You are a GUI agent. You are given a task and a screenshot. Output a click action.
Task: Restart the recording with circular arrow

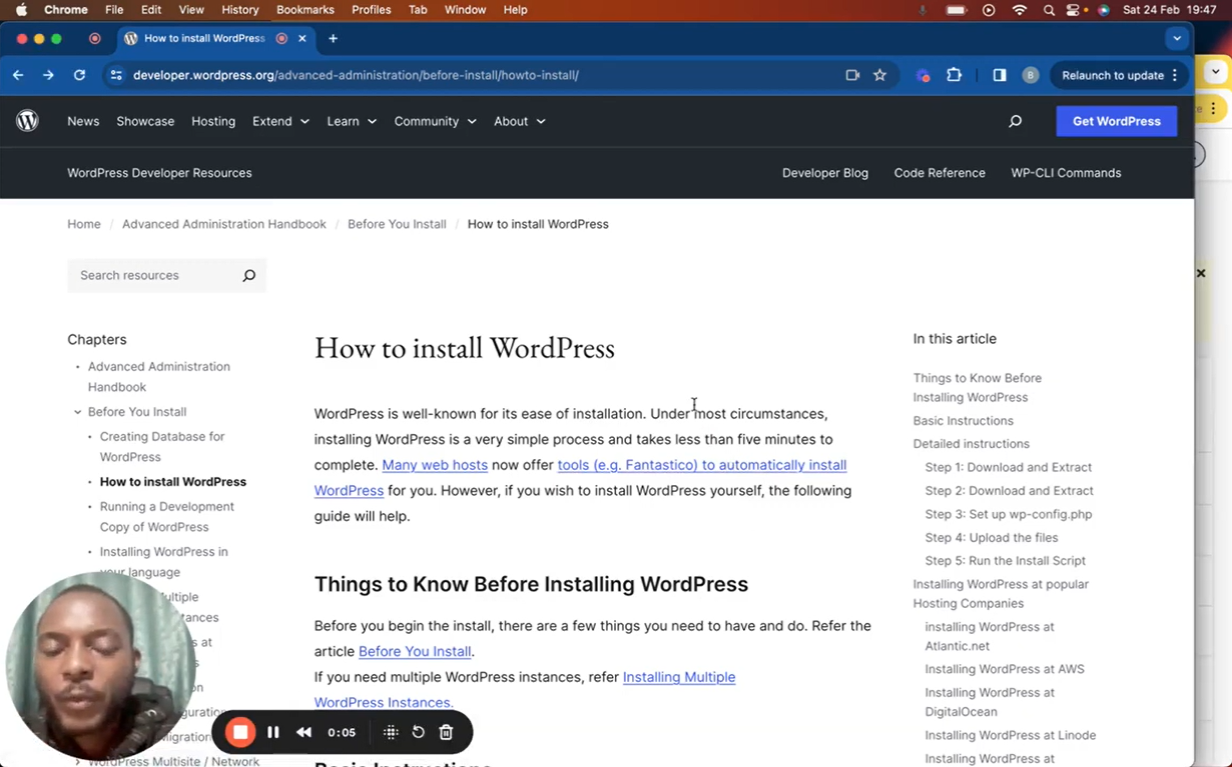418,732
